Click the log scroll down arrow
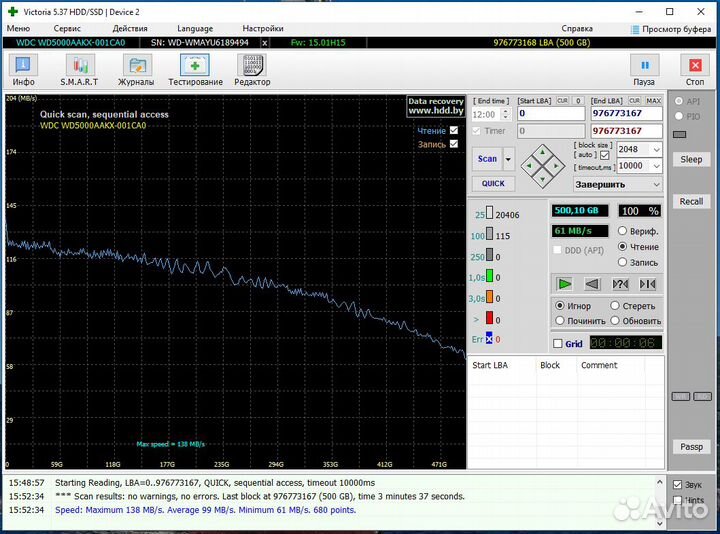Screen dimensions: 720x534 pyautogui.click(x=659, y=523)
